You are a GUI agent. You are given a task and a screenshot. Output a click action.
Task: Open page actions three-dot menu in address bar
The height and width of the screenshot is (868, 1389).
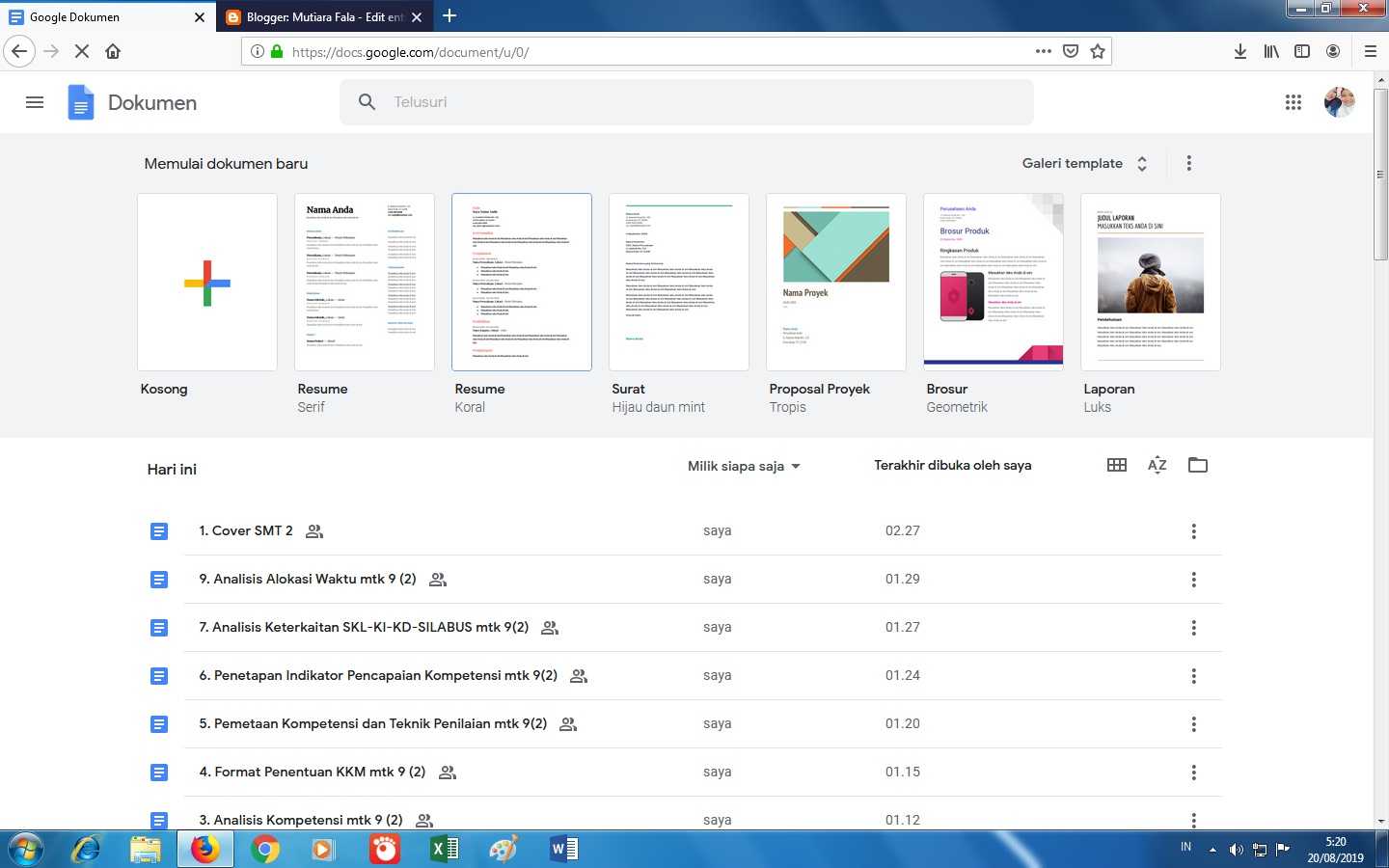(x=1044, y=51)
